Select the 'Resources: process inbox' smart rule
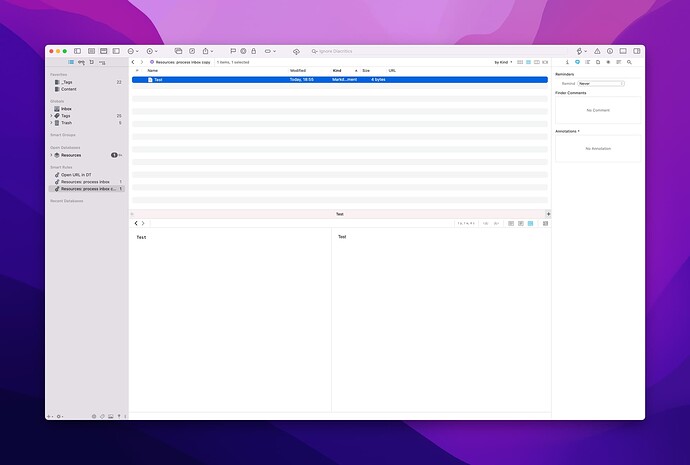 [x=87, y=182]
